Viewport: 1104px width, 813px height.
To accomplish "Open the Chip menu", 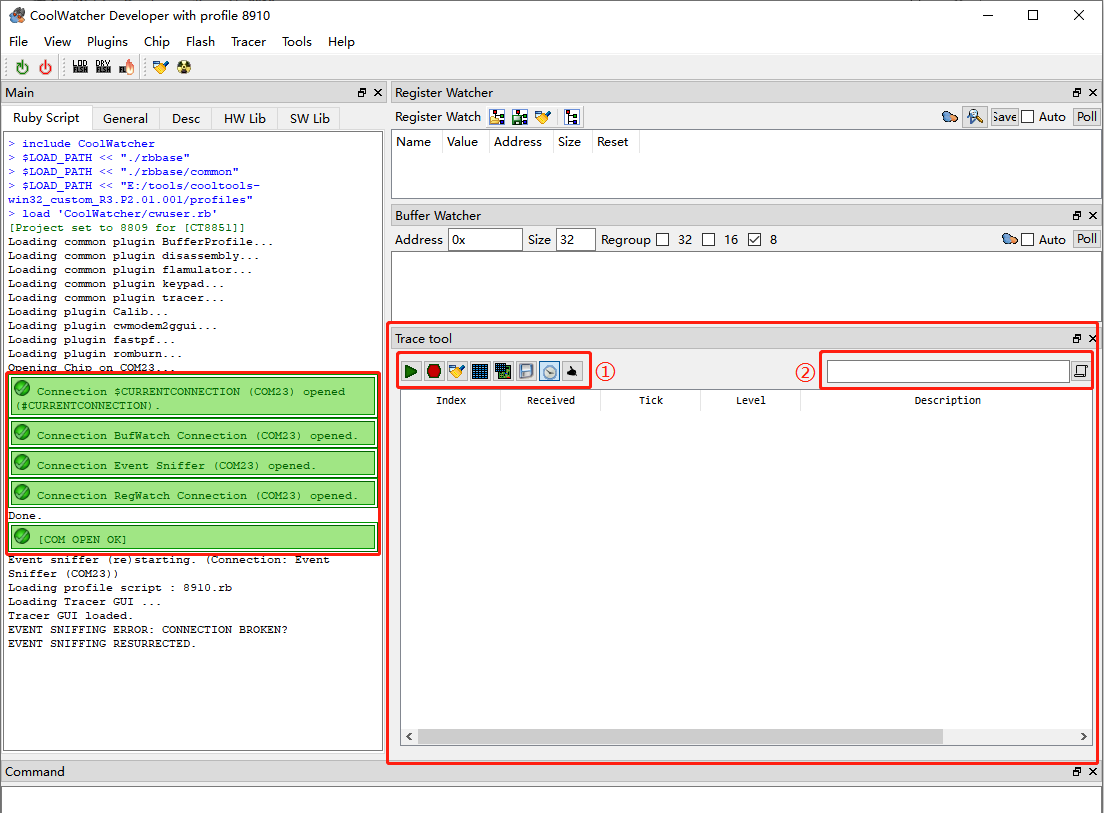I will click(156, 42).
